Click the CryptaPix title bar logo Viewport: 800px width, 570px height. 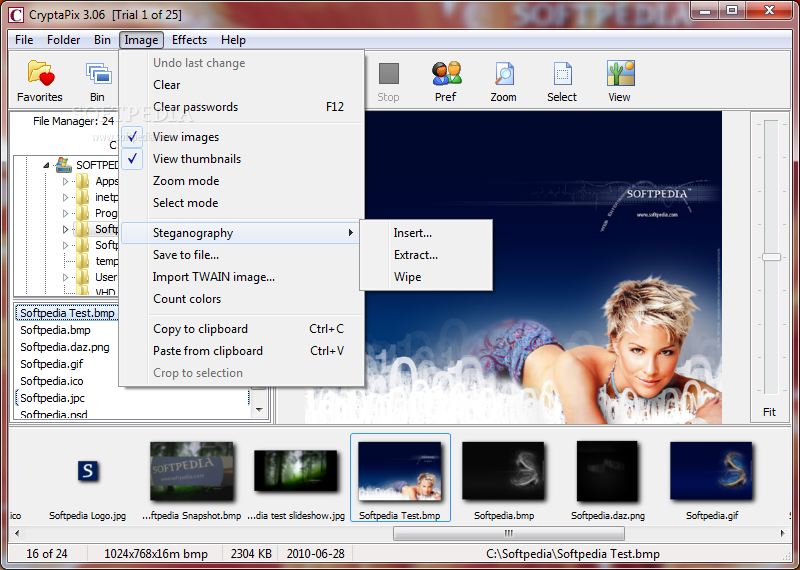(16, 14)
